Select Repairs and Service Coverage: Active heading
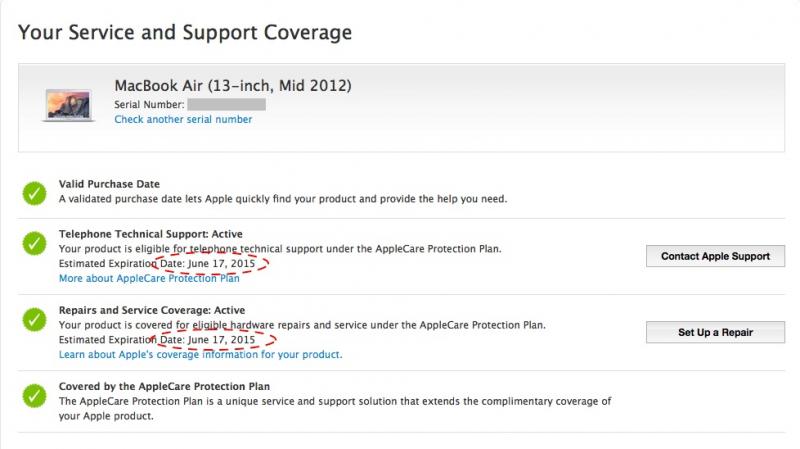The height and width of the screenshot is (449, 800). (152, 310)
